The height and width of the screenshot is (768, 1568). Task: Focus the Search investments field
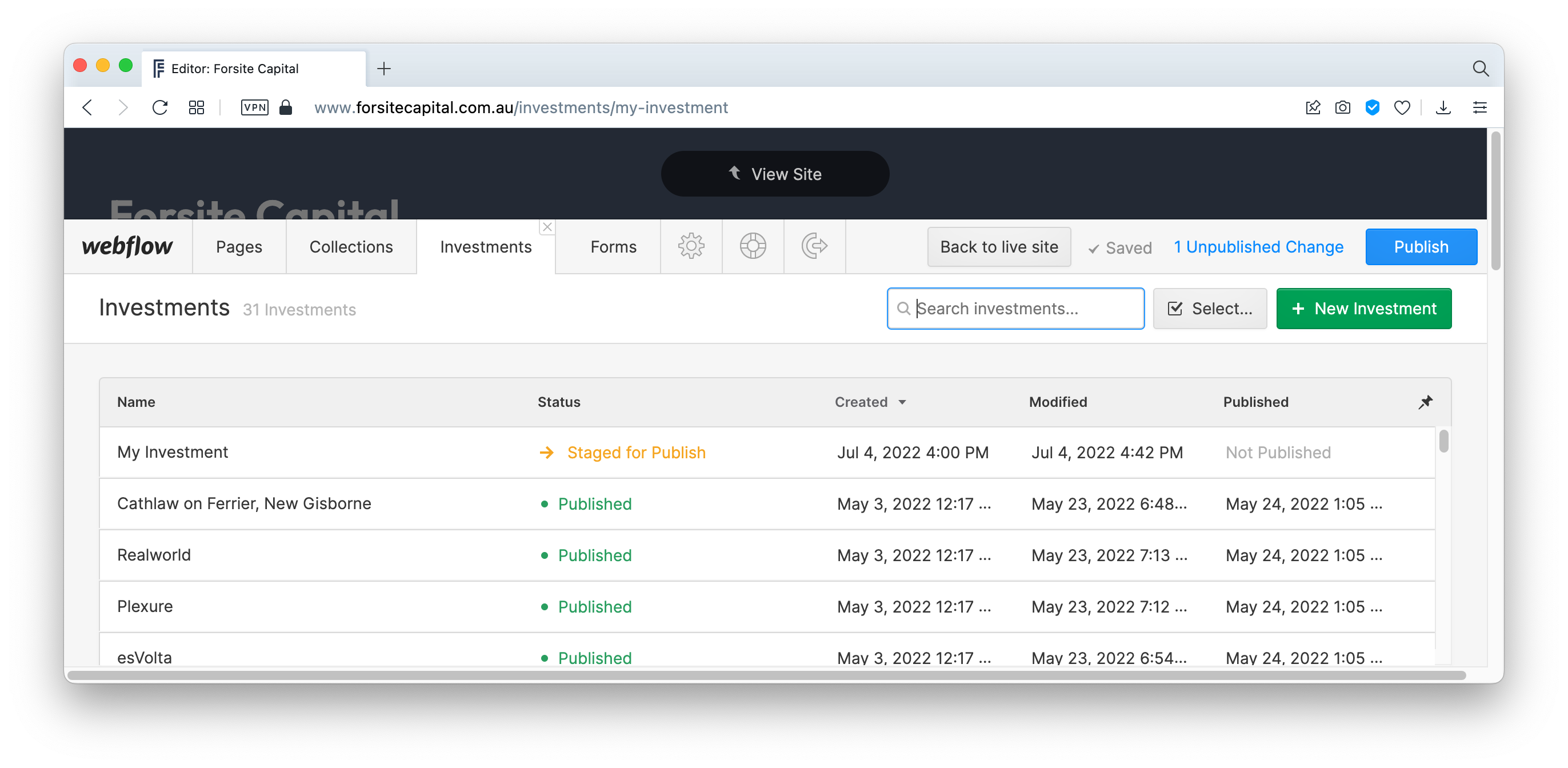1015,309
